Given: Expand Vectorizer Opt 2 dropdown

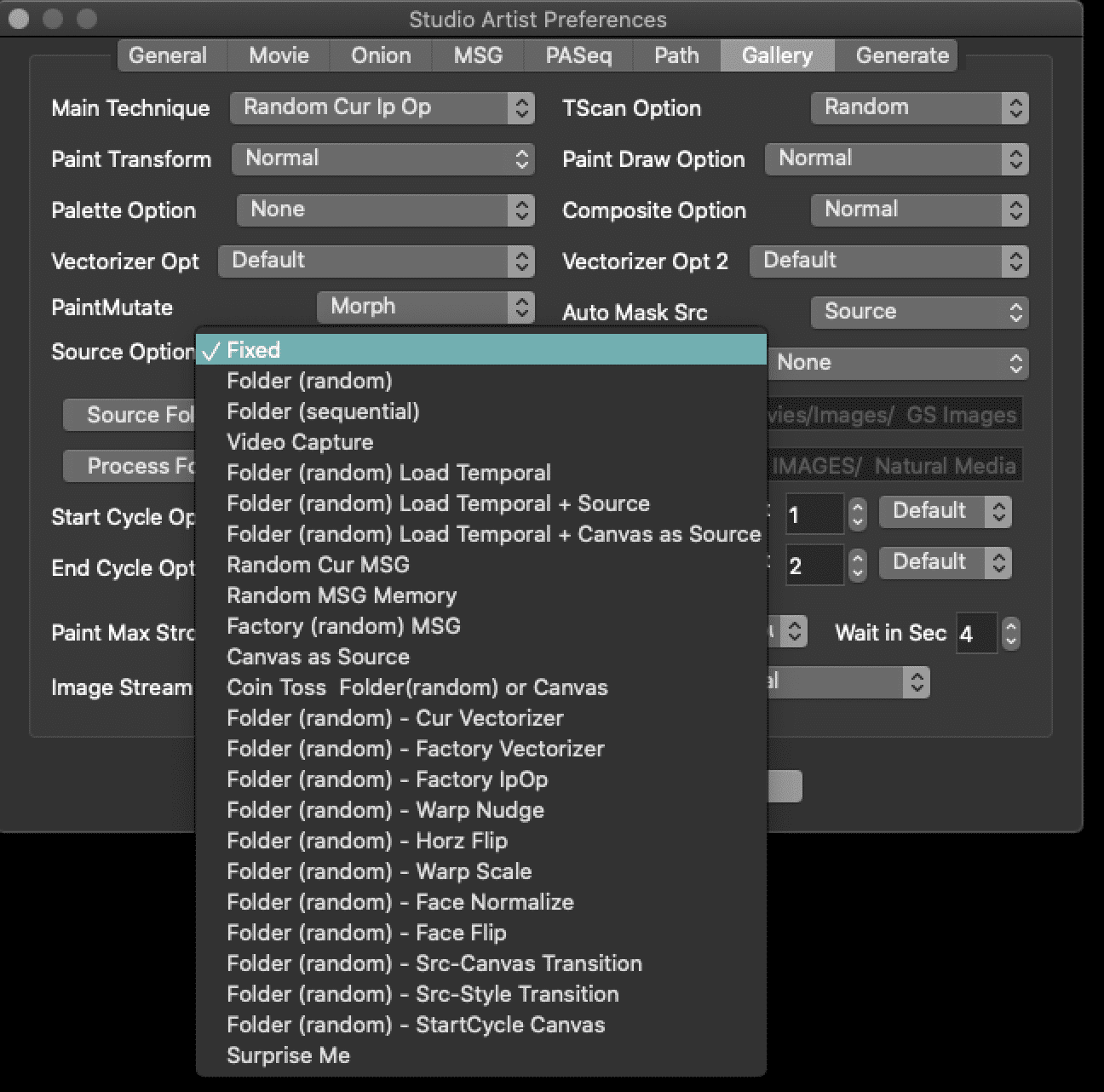Looking at the screenshot, I should point(888,261).
